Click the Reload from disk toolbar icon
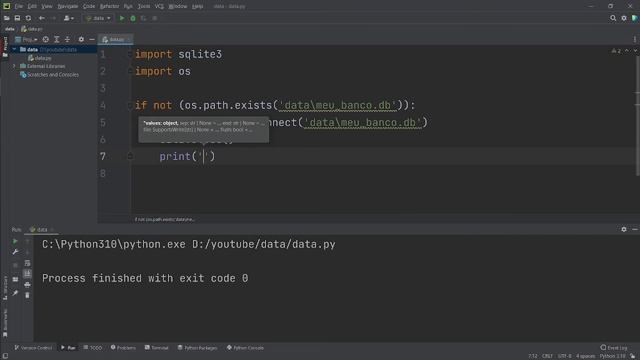This screenshot has height=360, width=640. coord(28,18)
